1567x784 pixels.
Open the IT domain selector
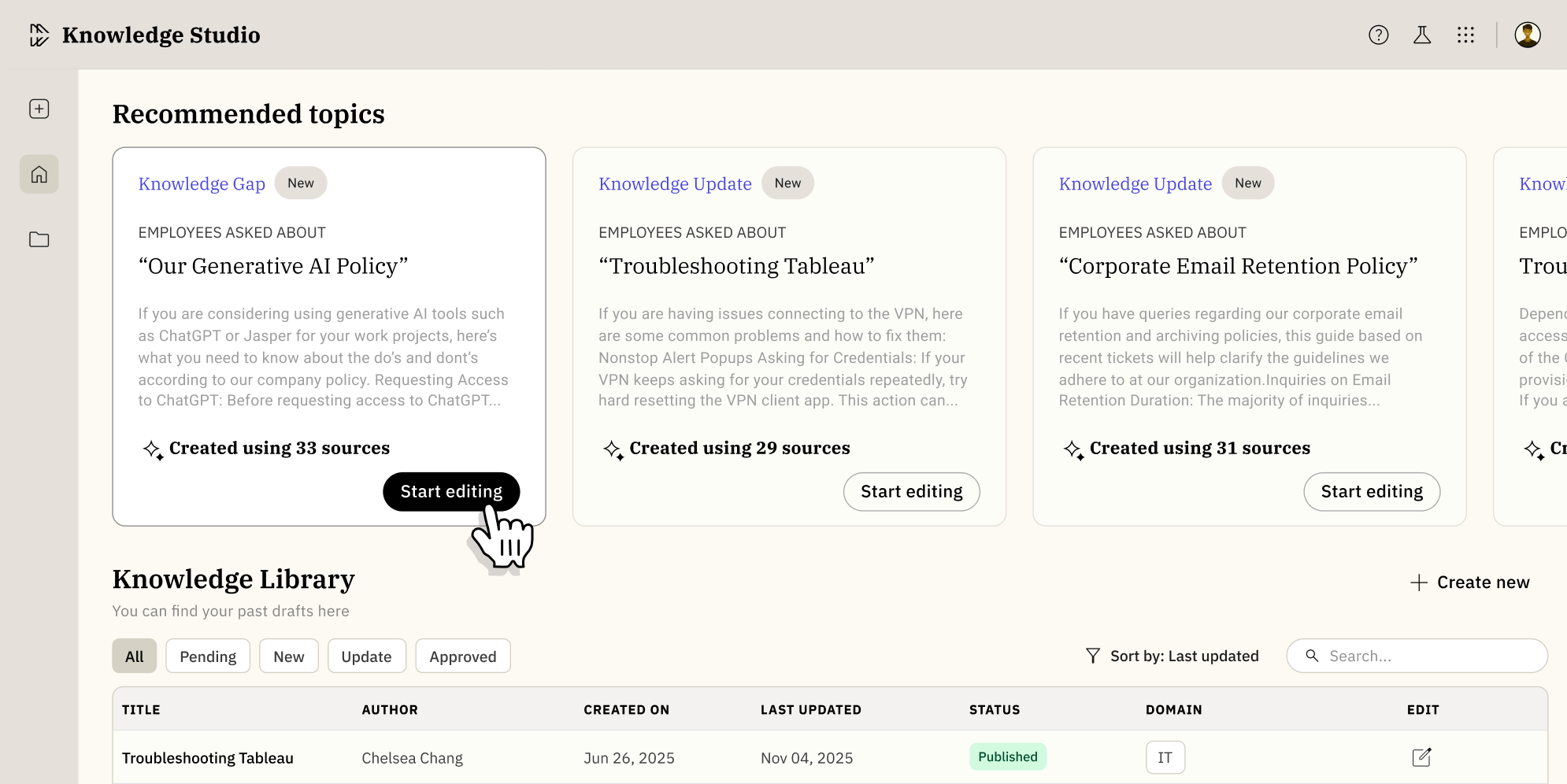tap(1165, 757)
